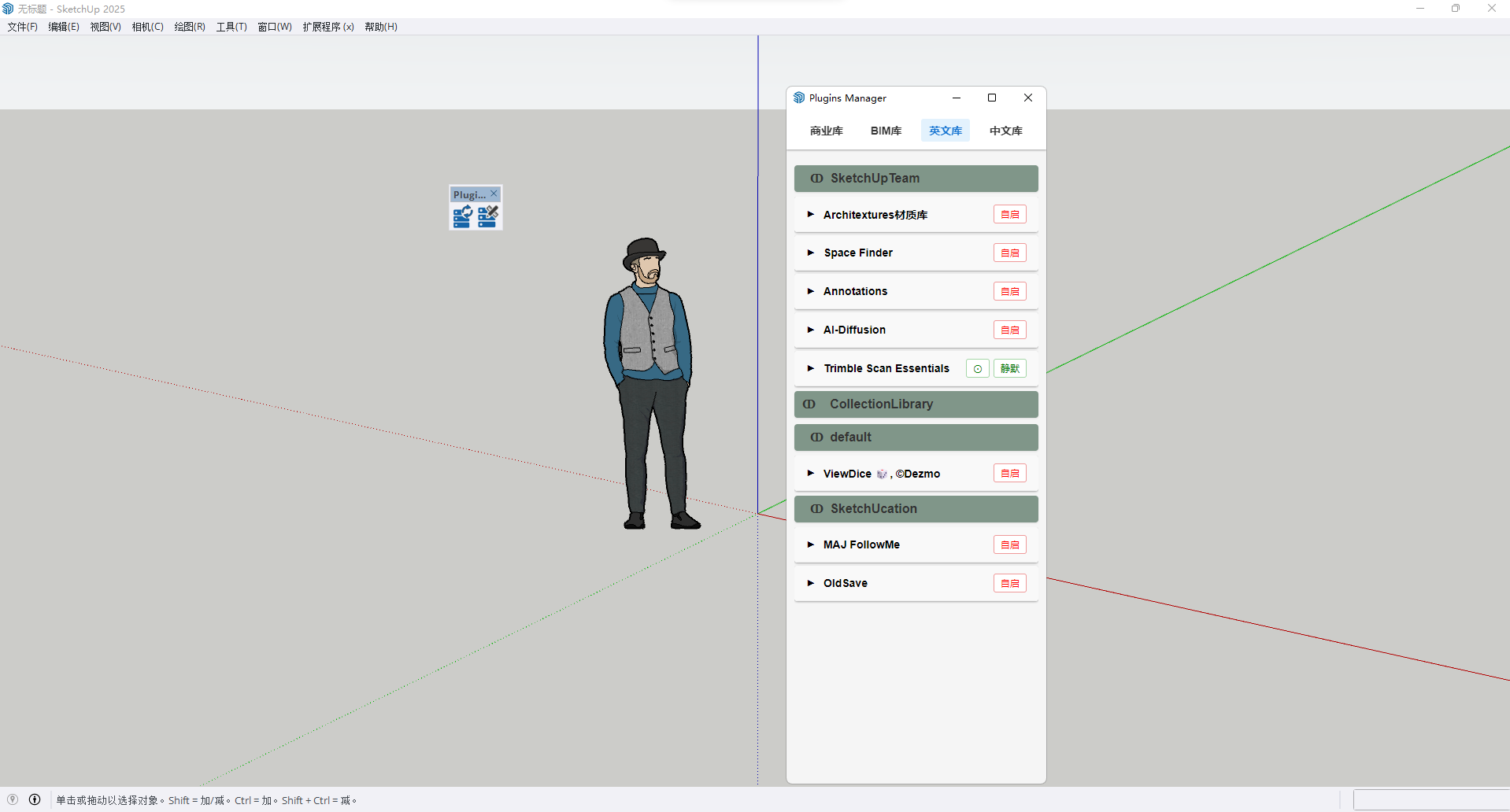The width and height of the screenshot is (1510, 812).
Task: Expand the MAJ FollowMe plugin entry
Action: click(810, 544)
